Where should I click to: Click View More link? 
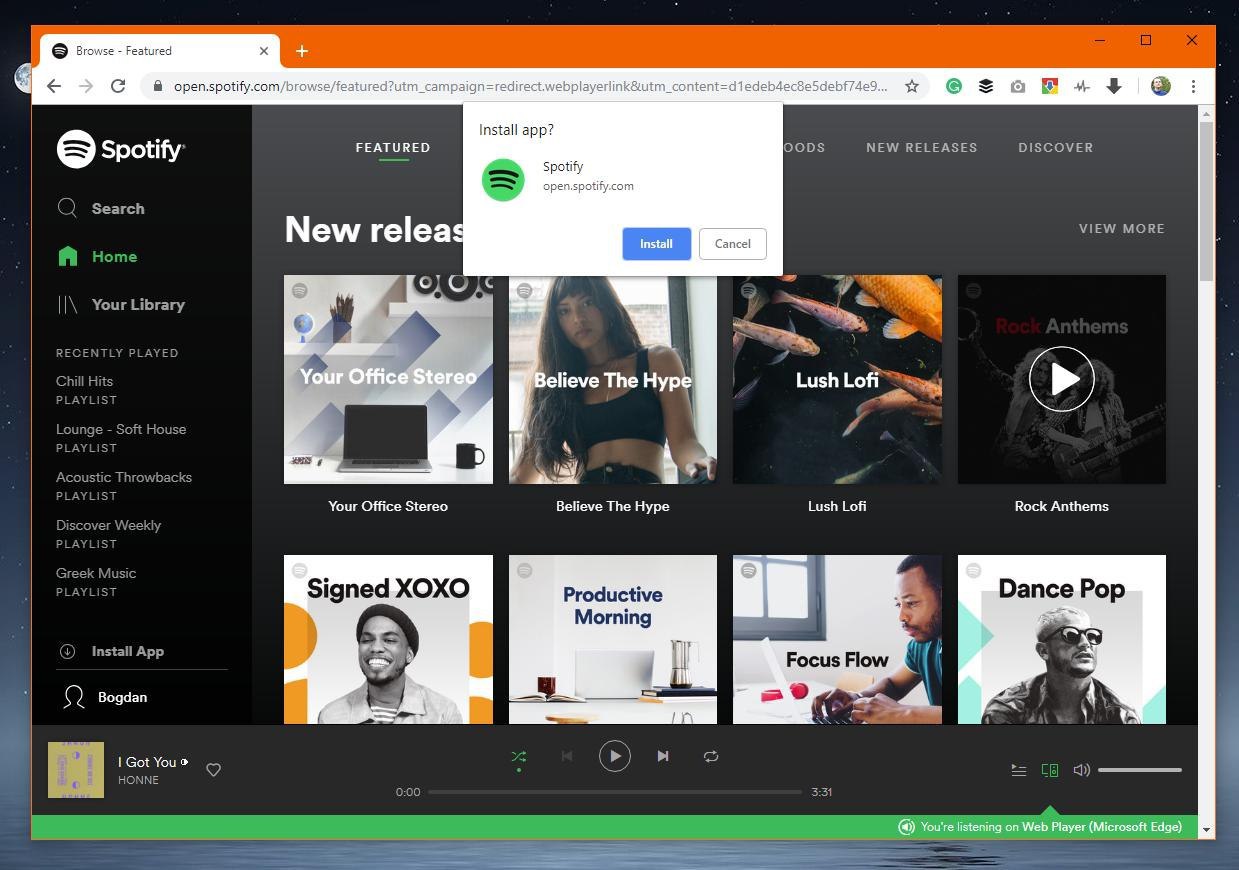tap(1122, 228)
